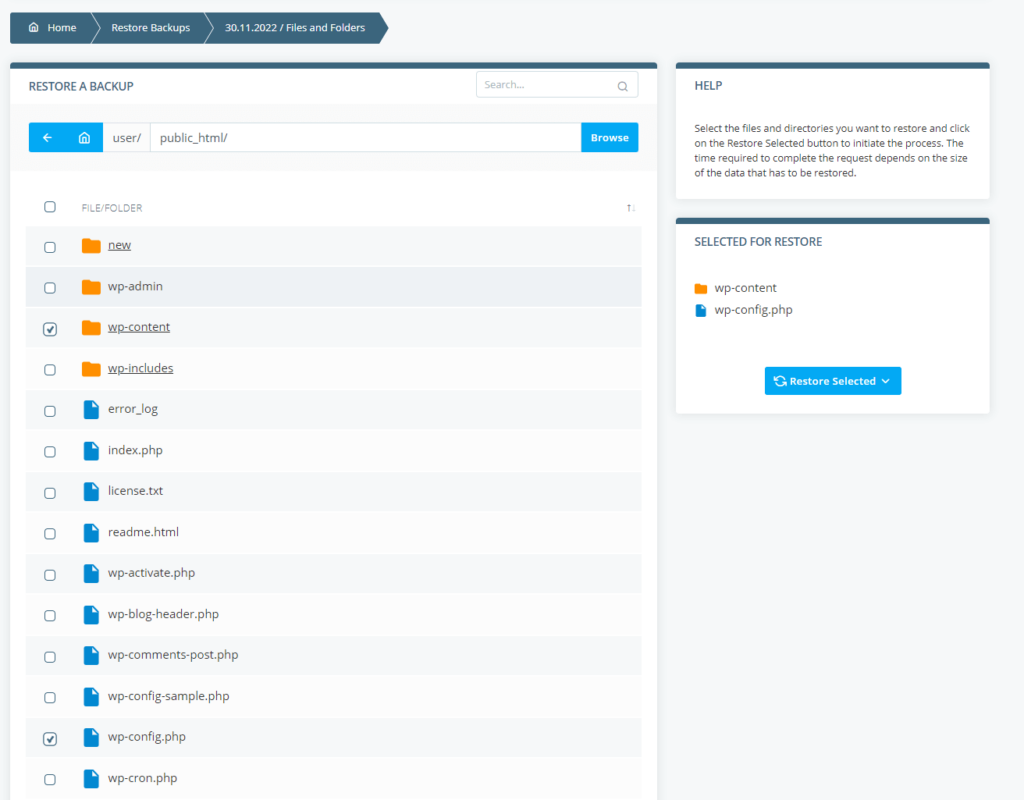
Task: Open the license.txt file entry
Action: [134, 491]
